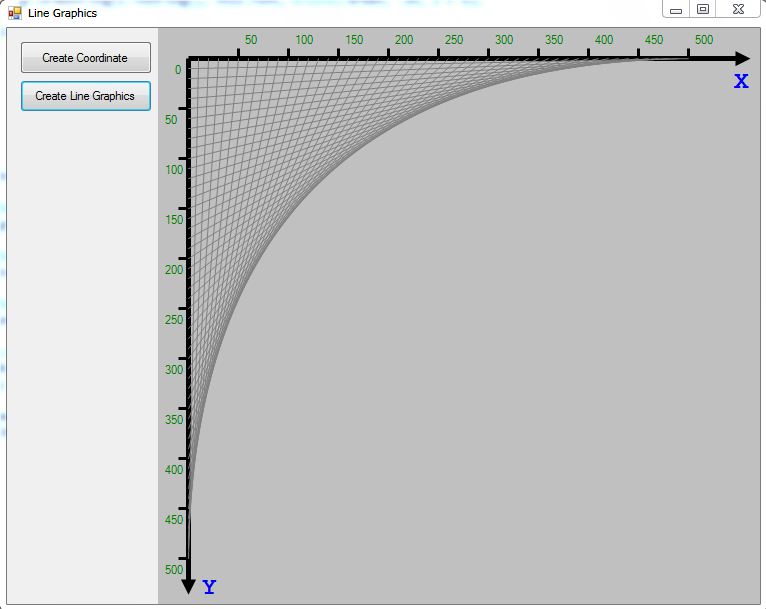This screenshot has height=609, width=766.
Task: Click the 350 label on the X axis
Action: click(554, 40)
